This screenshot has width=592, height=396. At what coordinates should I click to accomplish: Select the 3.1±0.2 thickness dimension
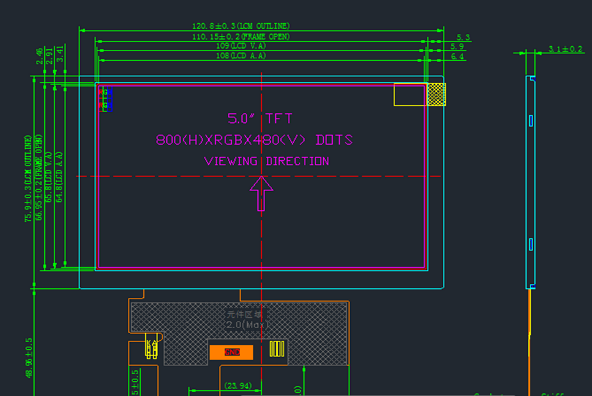(565, 49)
